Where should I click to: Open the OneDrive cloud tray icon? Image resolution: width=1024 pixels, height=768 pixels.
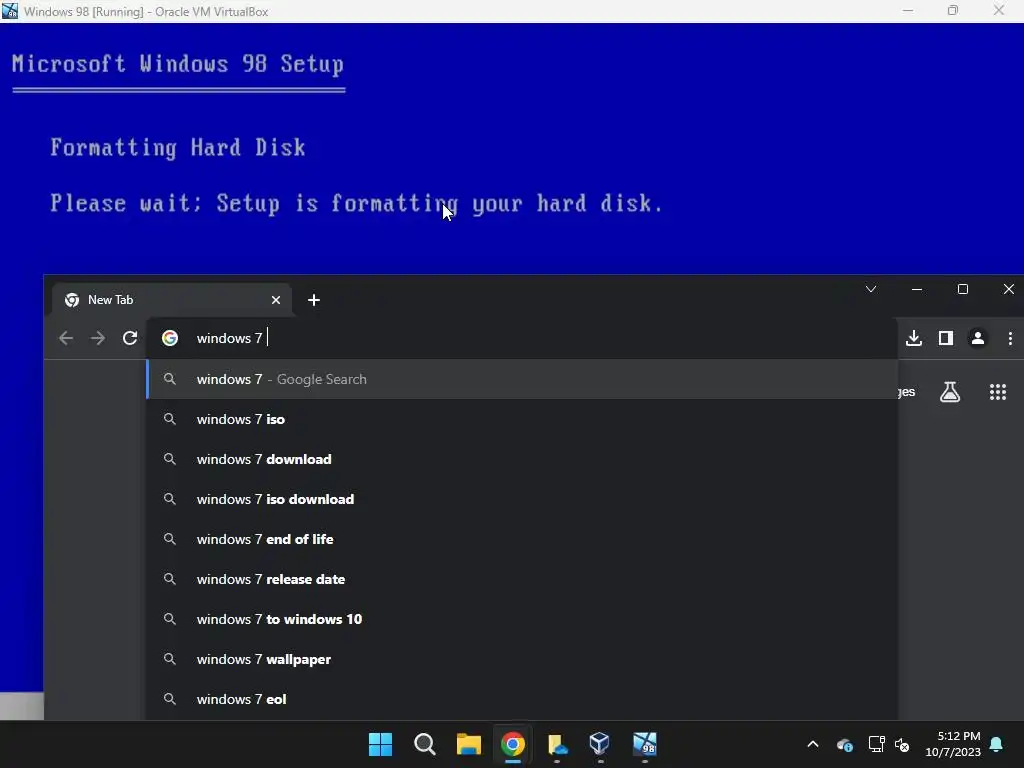click(844, 744)
